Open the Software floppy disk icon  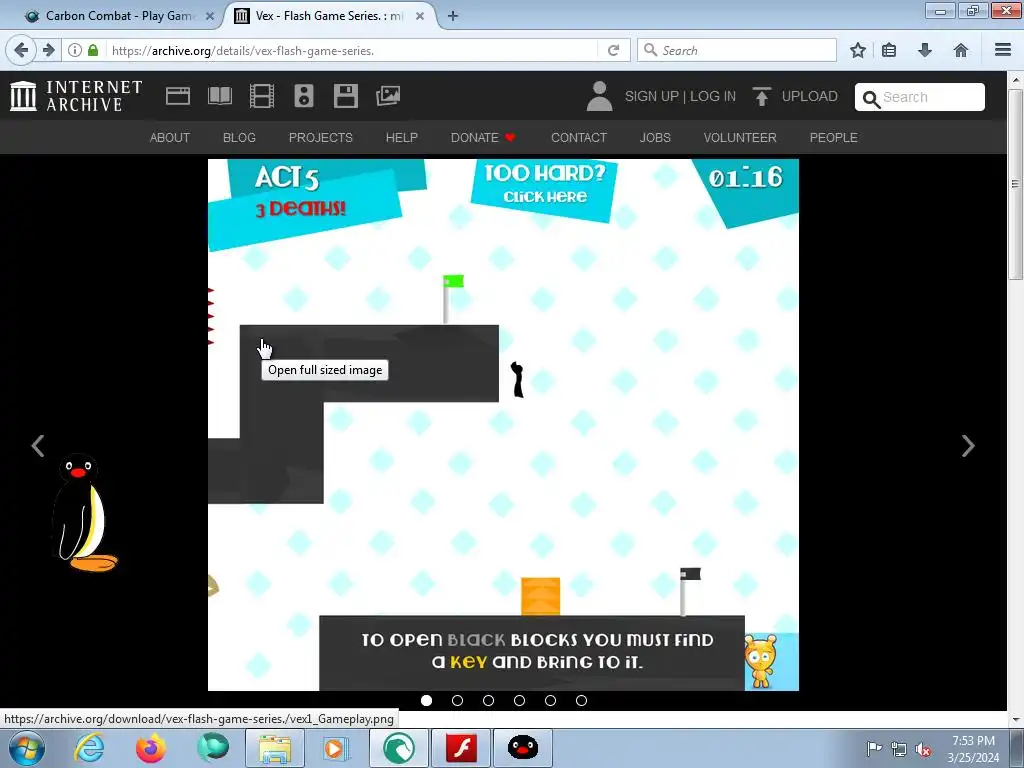point(345,96)
